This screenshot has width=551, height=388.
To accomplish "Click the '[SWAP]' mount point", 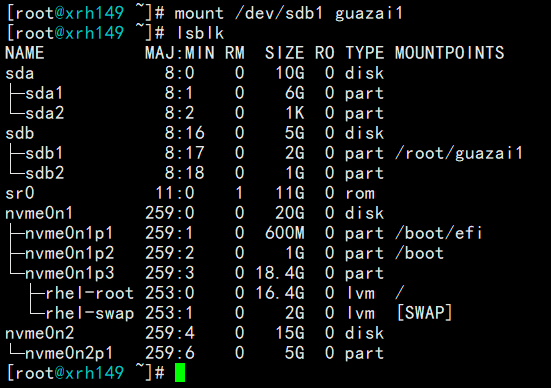I will click(x=424, y=313).
